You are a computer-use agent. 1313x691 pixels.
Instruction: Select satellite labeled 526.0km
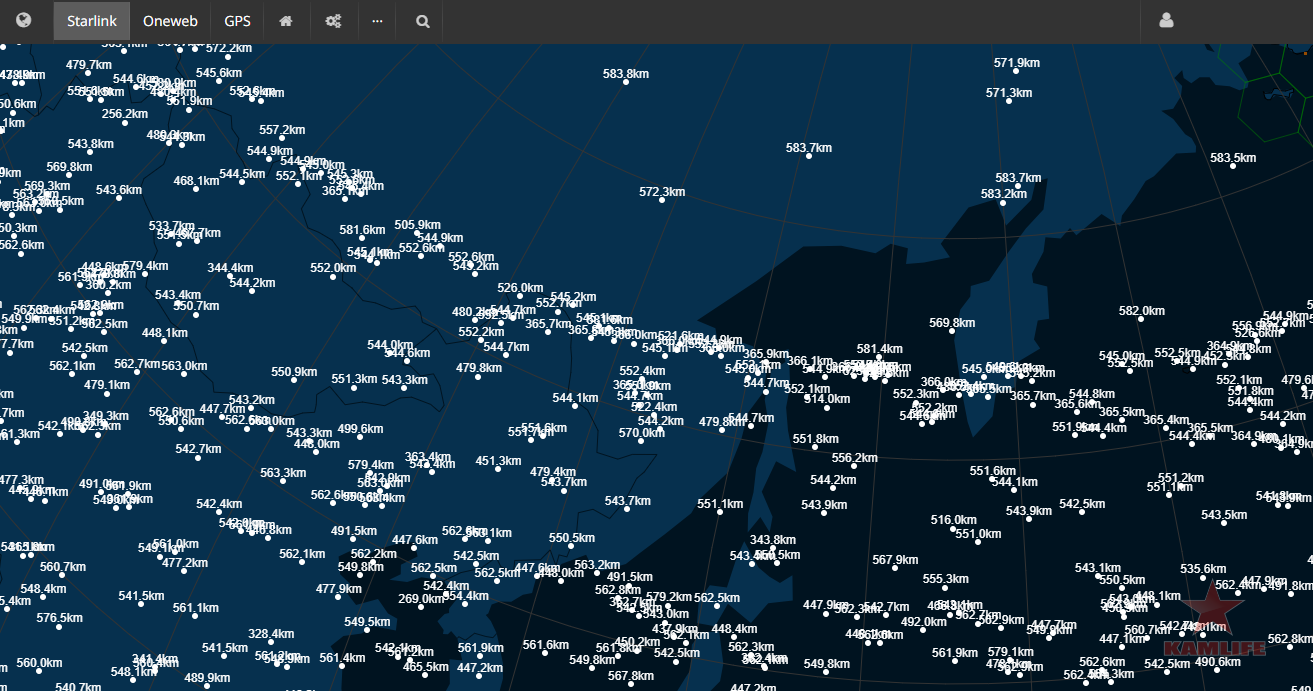click(x=520, y=288)
